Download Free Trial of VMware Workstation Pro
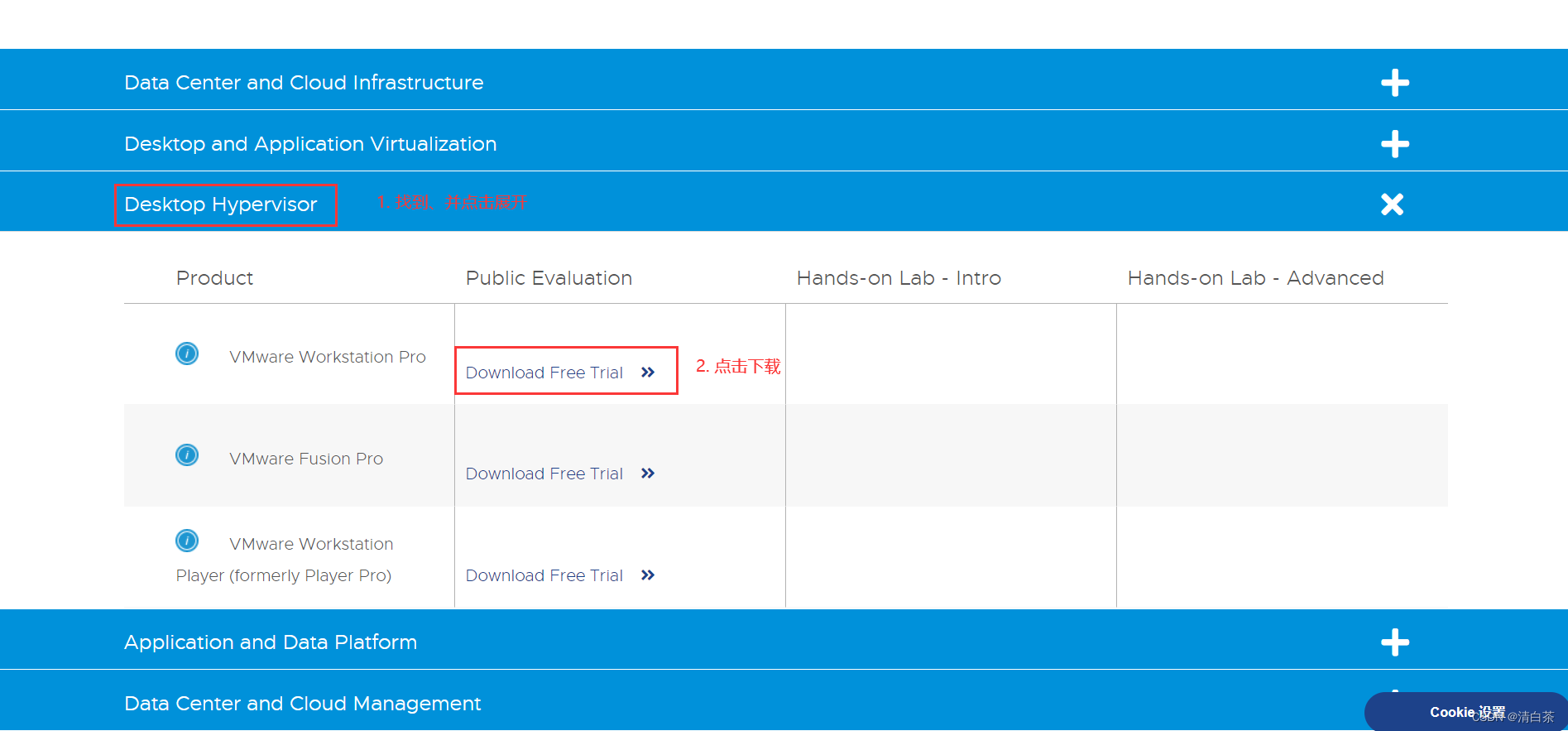1568x731 pixels. tap(544, 373)
